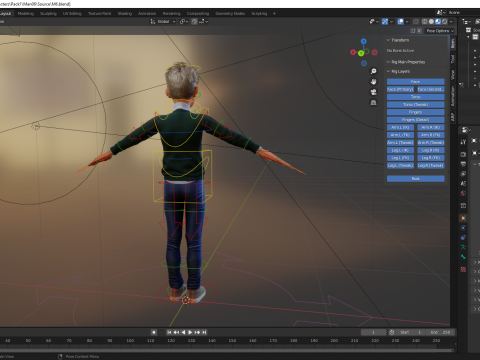Open the Pose Options dropdown

click(x=440, y=31)
